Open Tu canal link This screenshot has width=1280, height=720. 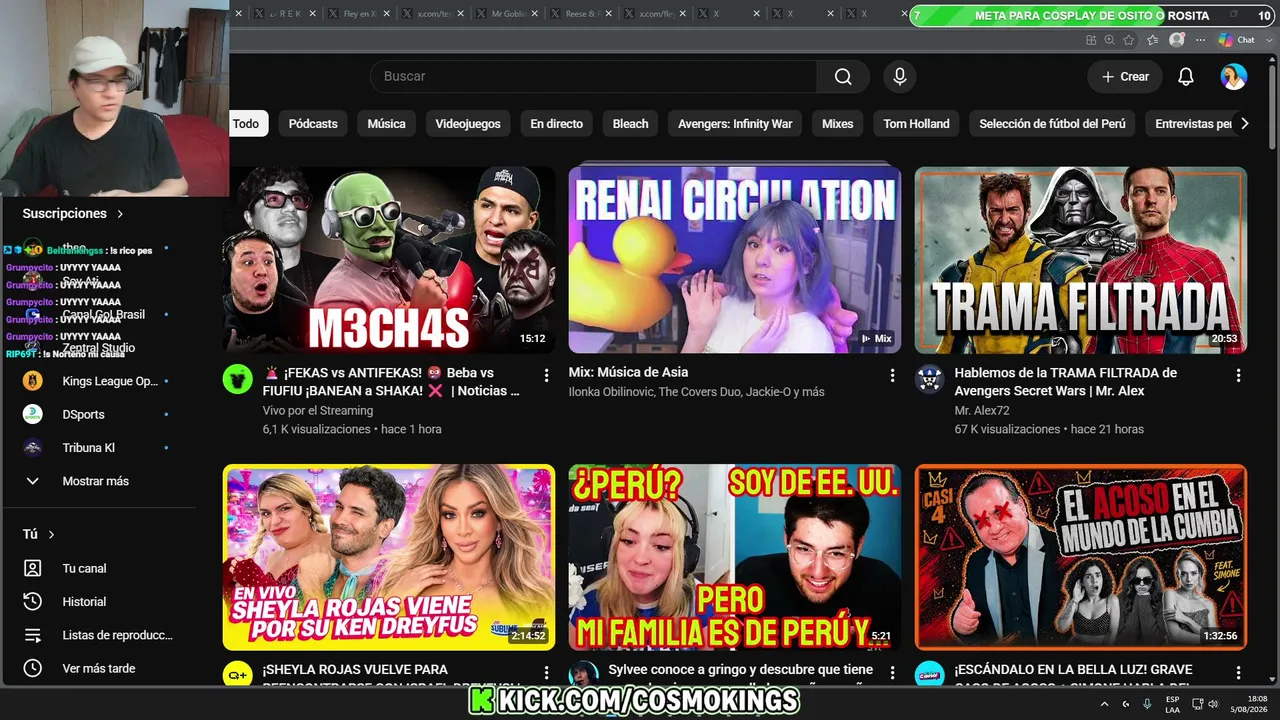(84, 568)
